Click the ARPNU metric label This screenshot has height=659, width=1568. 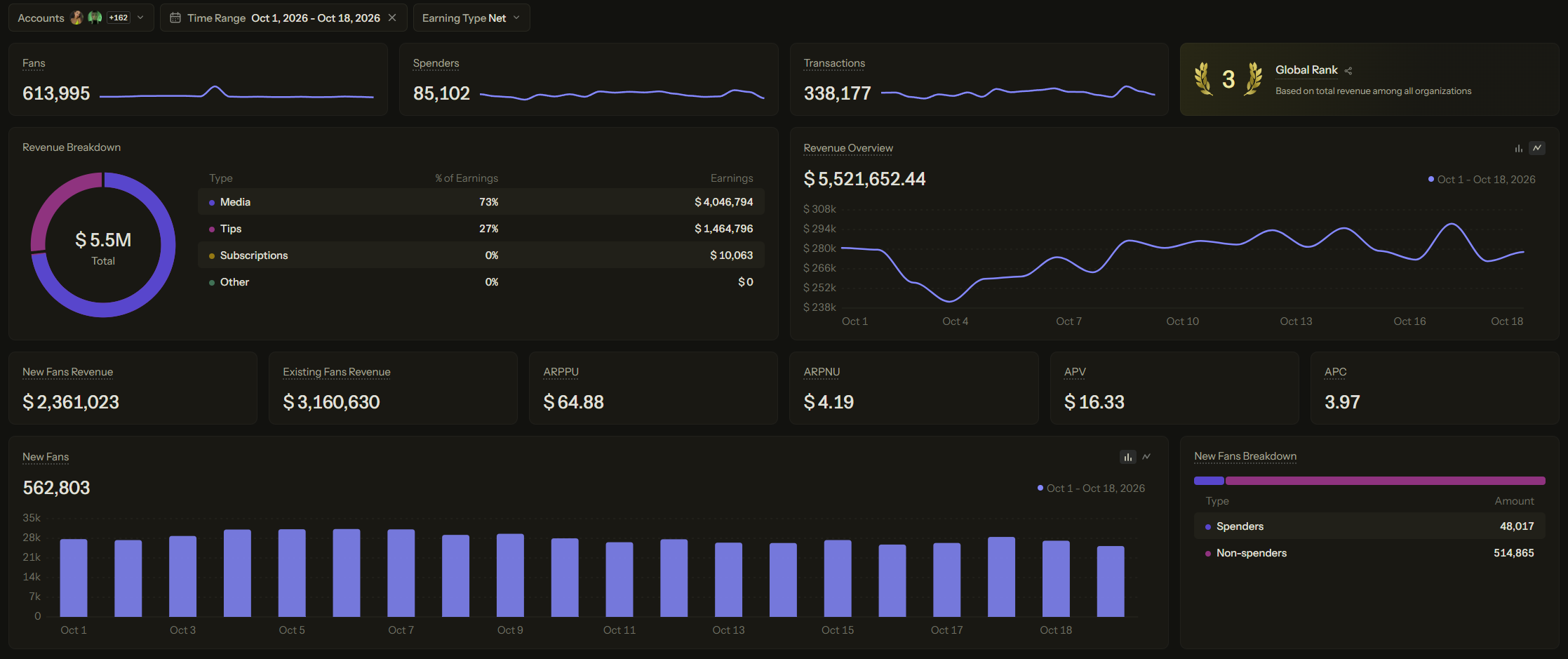click(x=822, y=372)
